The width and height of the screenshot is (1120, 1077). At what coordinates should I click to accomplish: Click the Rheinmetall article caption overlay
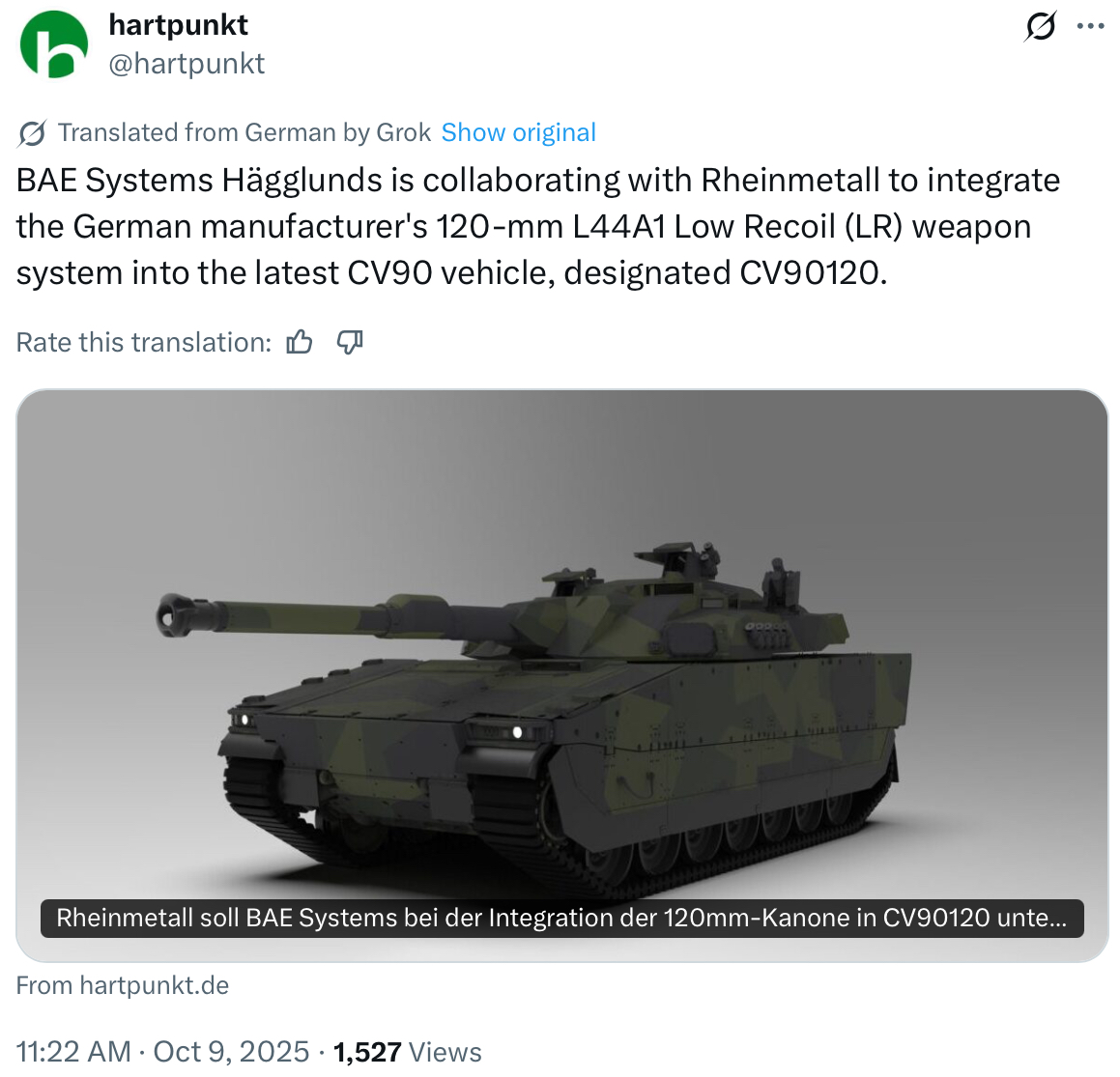pyautogui.click(x=560, y=918)
